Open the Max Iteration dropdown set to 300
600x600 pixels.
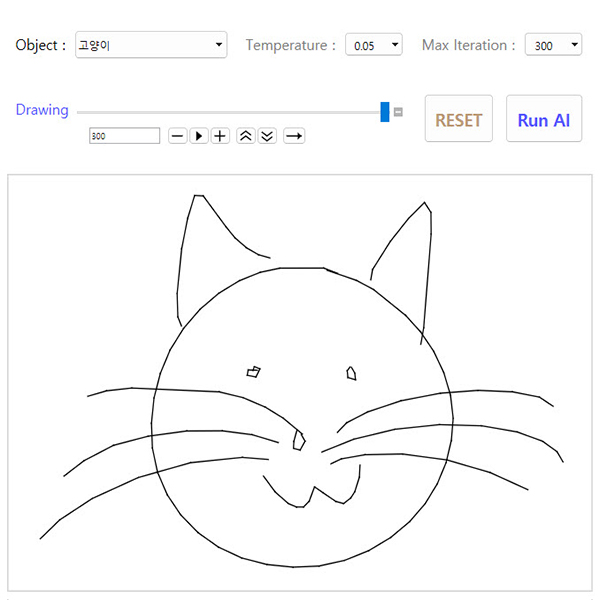553,45
